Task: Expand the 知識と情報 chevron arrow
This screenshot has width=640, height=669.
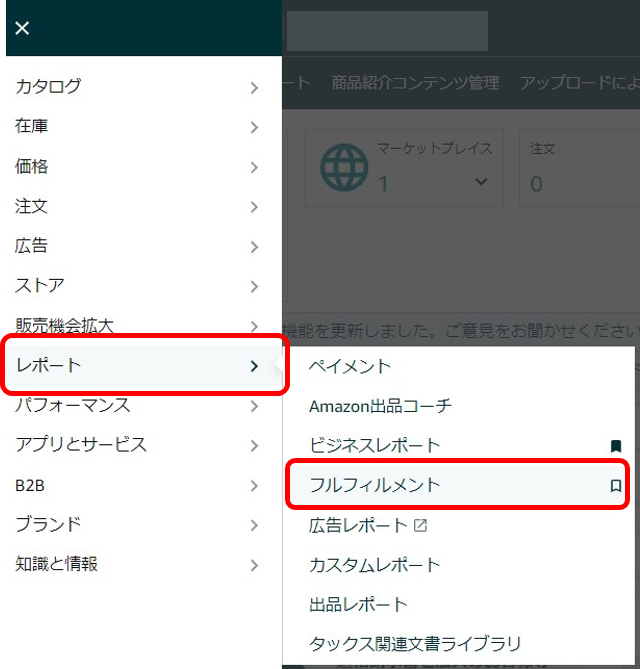Action: [x=254, y=565]
